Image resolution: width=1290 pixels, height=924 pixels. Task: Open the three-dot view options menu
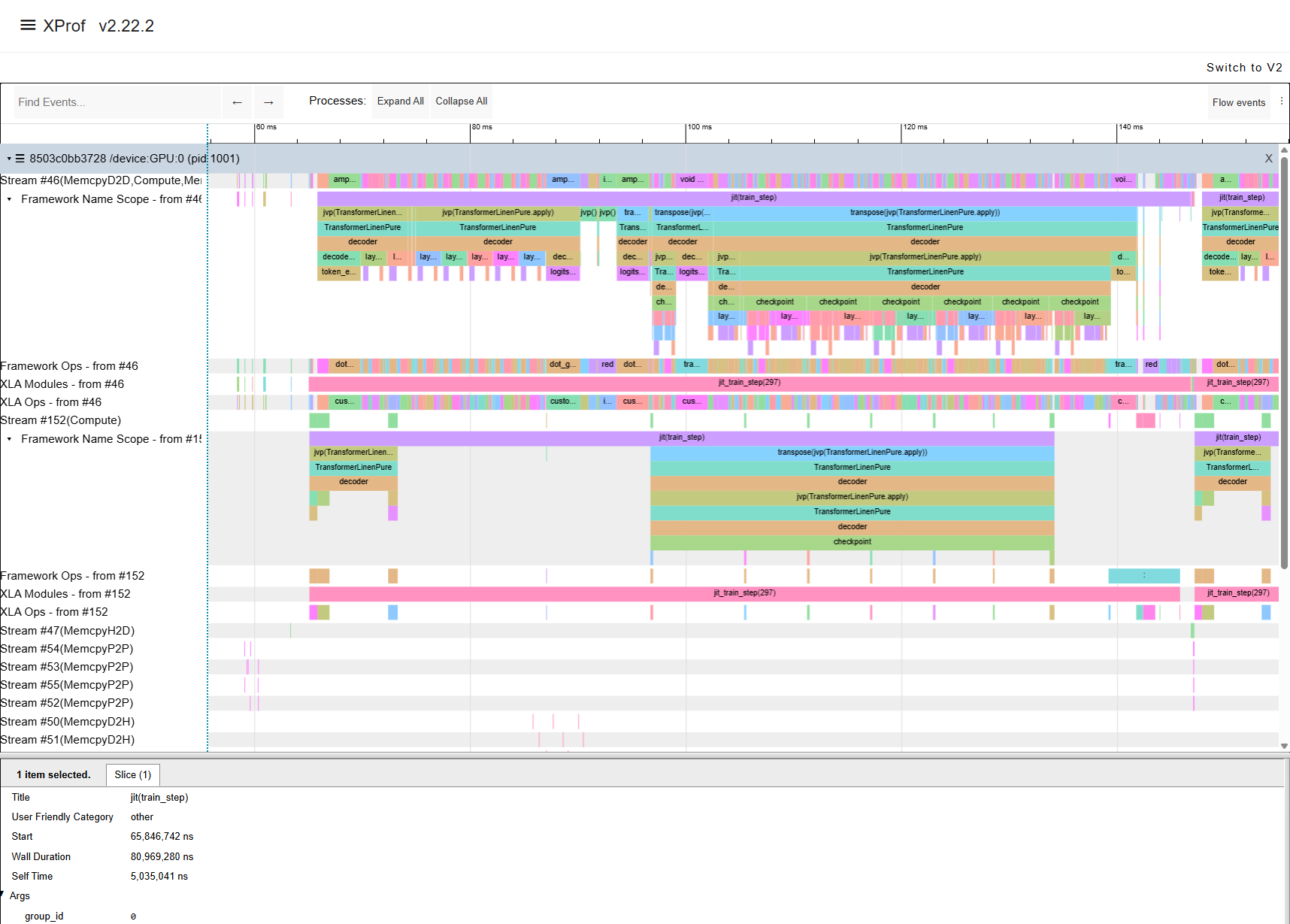[x=1282, y=101]
